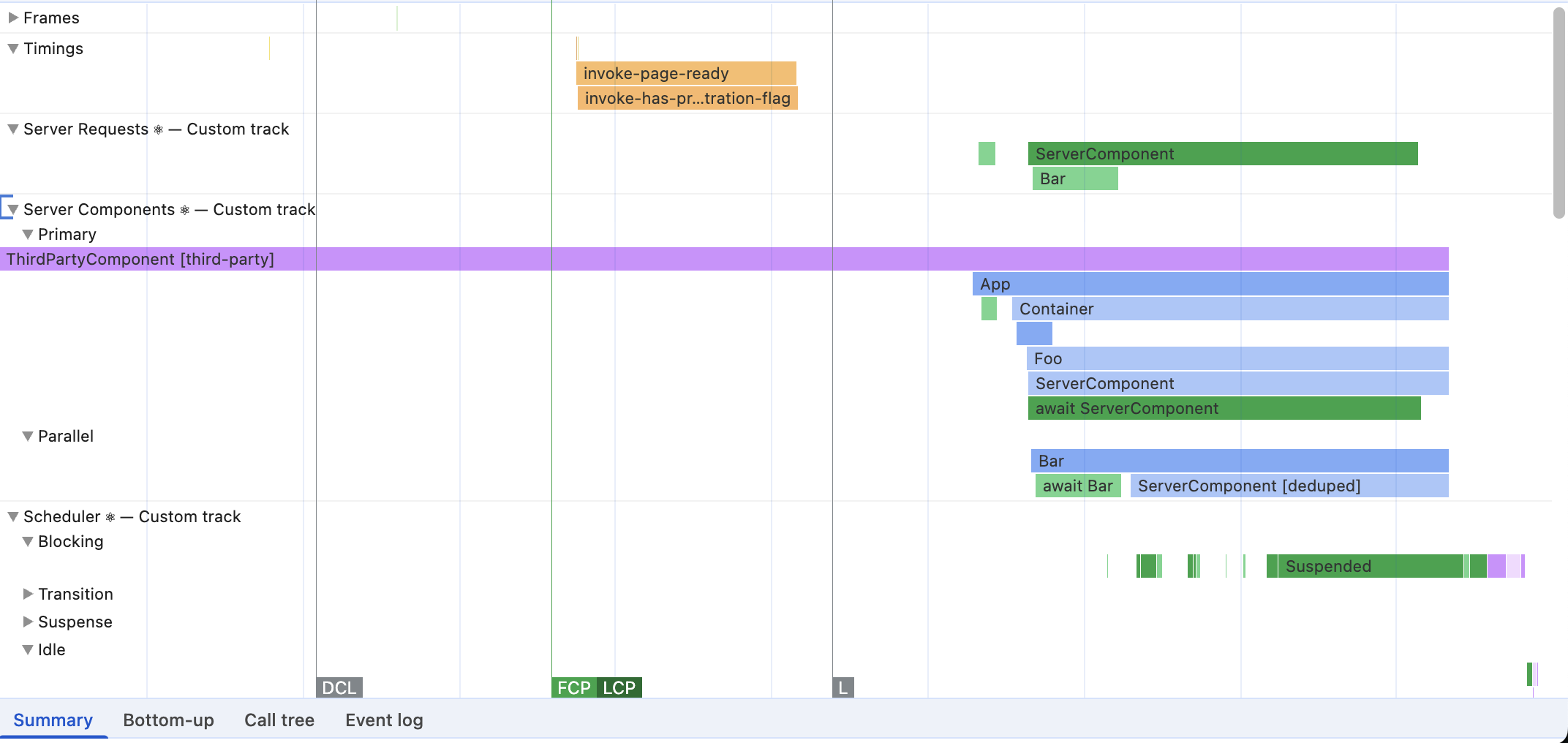Switch to the Bottom-up tab

[168, 720]
